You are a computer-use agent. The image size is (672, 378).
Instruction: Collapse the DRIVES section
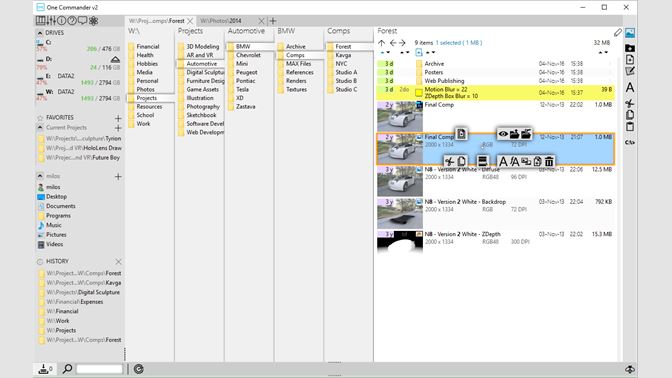39,33
